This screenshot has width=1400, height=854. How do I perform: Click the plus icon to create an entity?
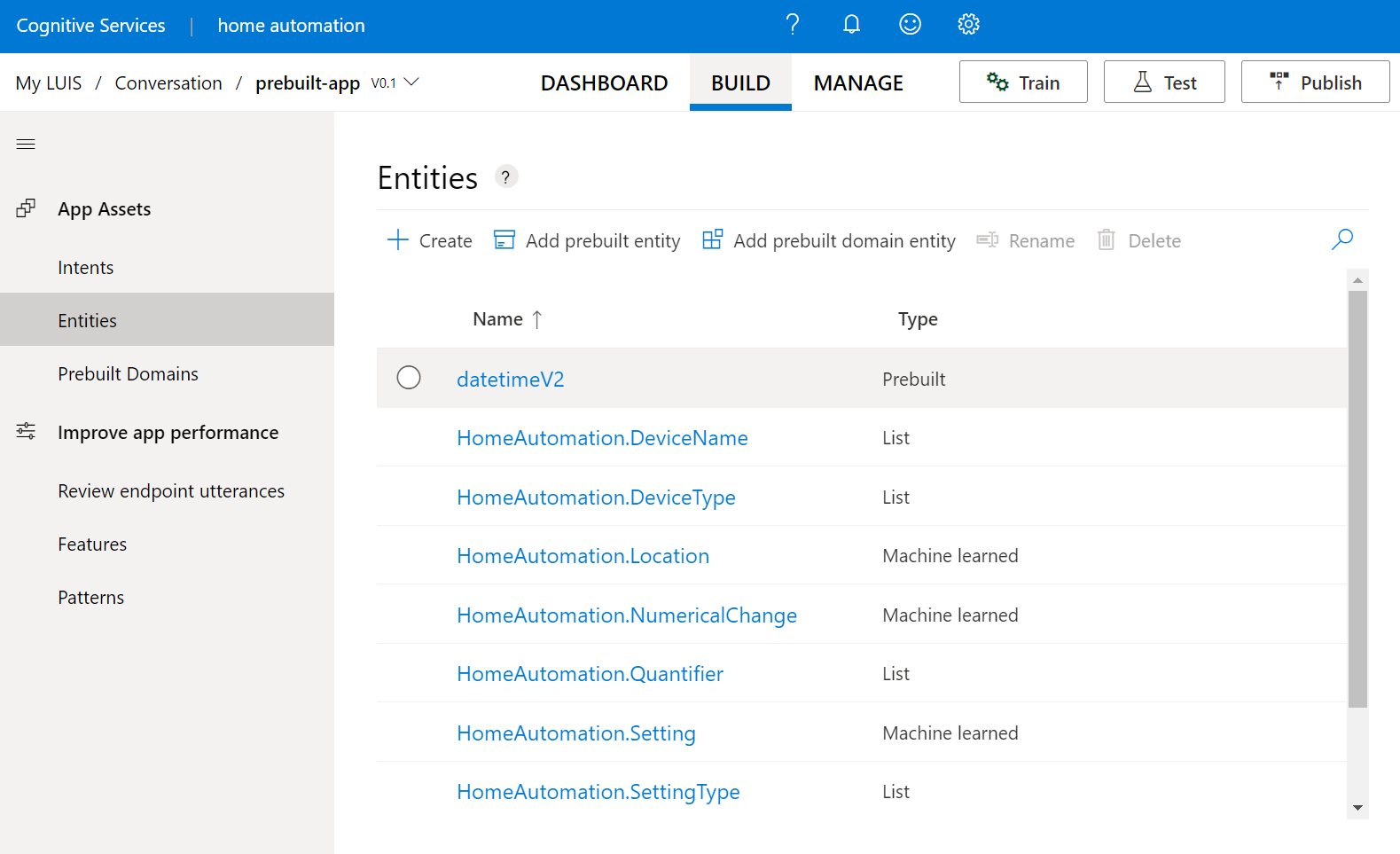pos(398,240)
